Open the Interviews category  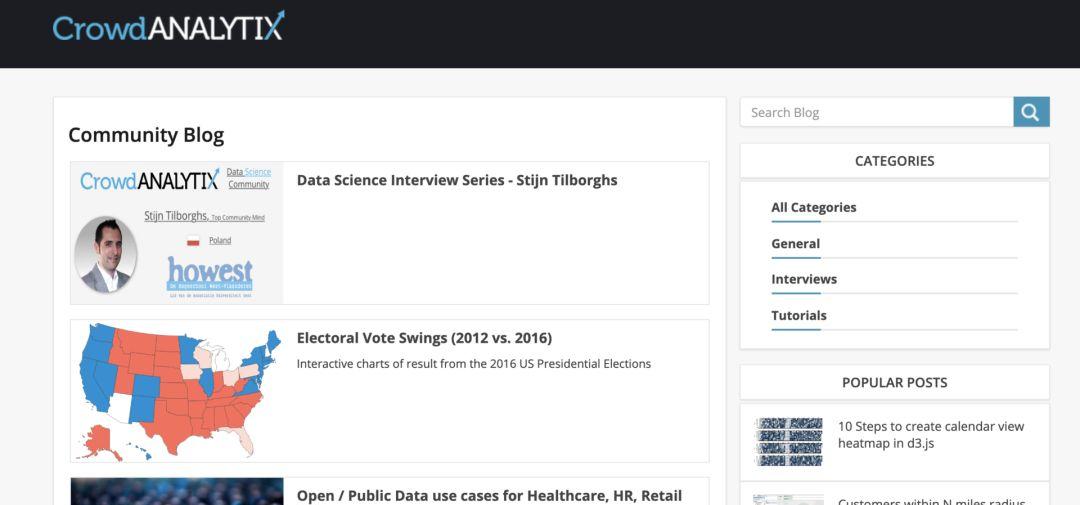coord(804,279)
